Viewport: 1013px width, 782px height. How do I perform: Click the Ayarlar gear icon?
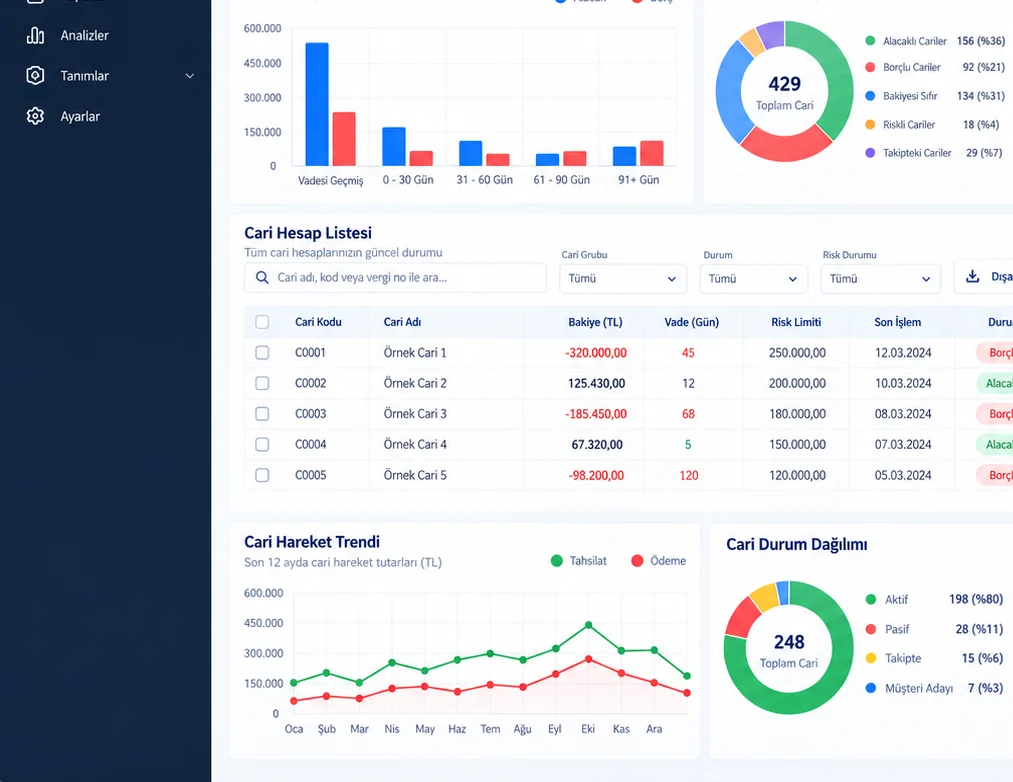(36, 116)
